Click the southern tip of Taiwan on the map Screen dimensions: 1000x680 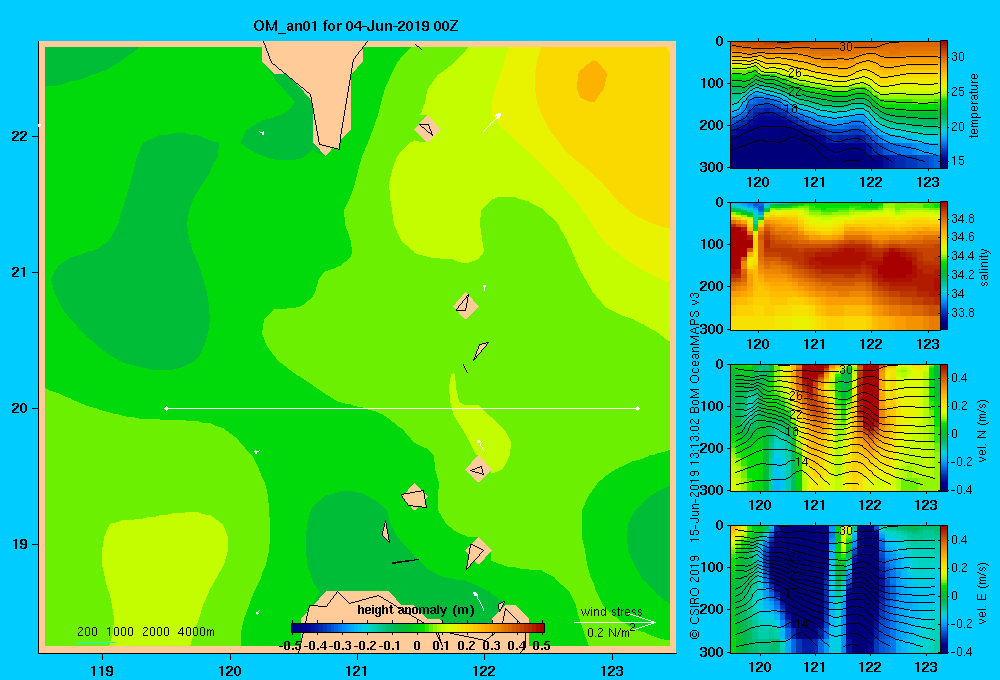click(327, 149)
